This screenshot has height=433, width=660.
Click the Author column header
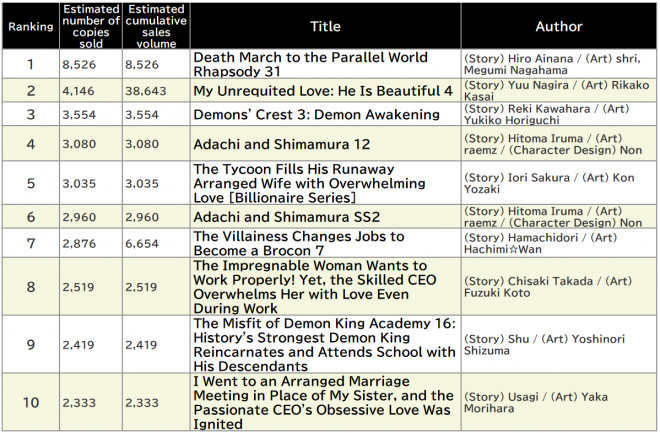(559, 27)
